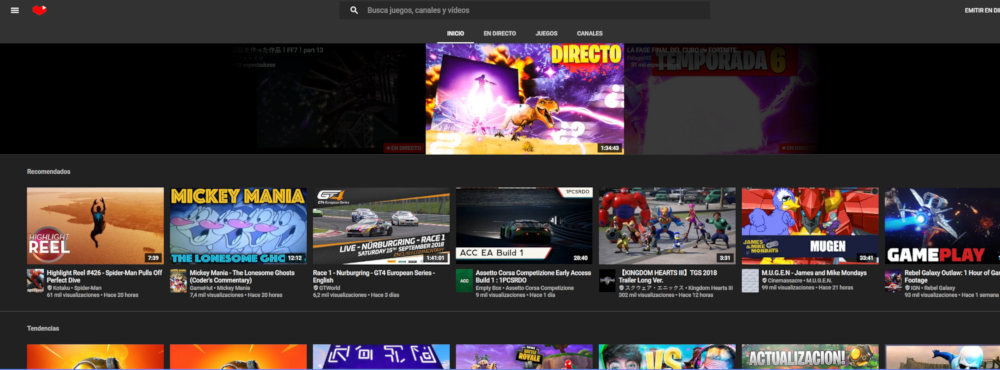The image size is (1000, 370).
Task: Open the Nürburgring Race 1 thumbnail
Action: (x=381, y=225)
